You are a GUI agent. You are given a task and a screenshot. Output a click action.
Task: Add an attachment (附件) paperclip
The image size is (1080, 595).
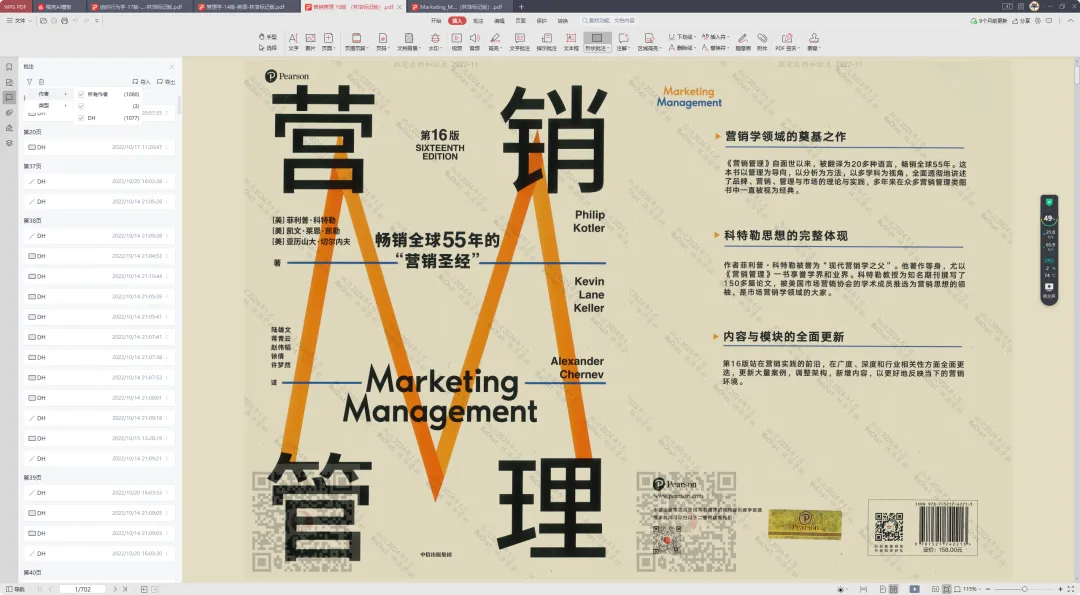[x=762, y=42]
